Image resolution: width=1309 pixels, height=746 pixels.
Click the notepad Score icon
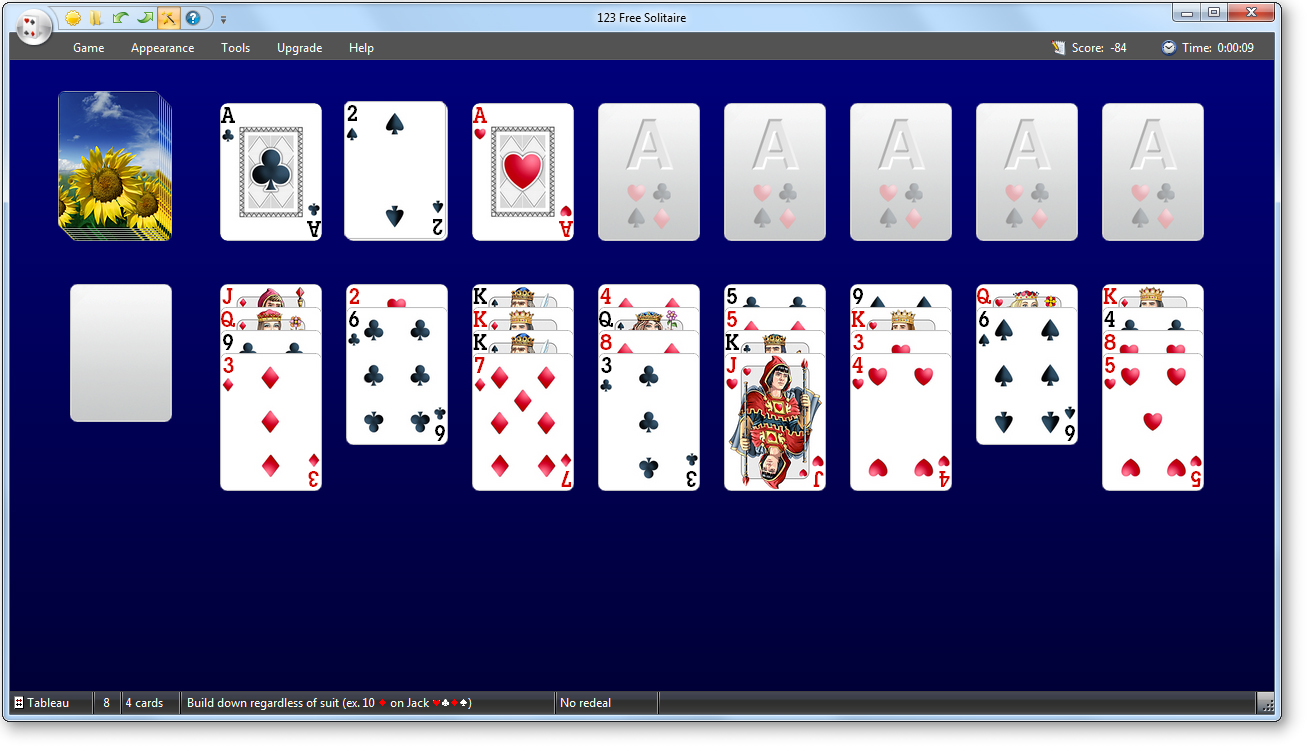1059,48
